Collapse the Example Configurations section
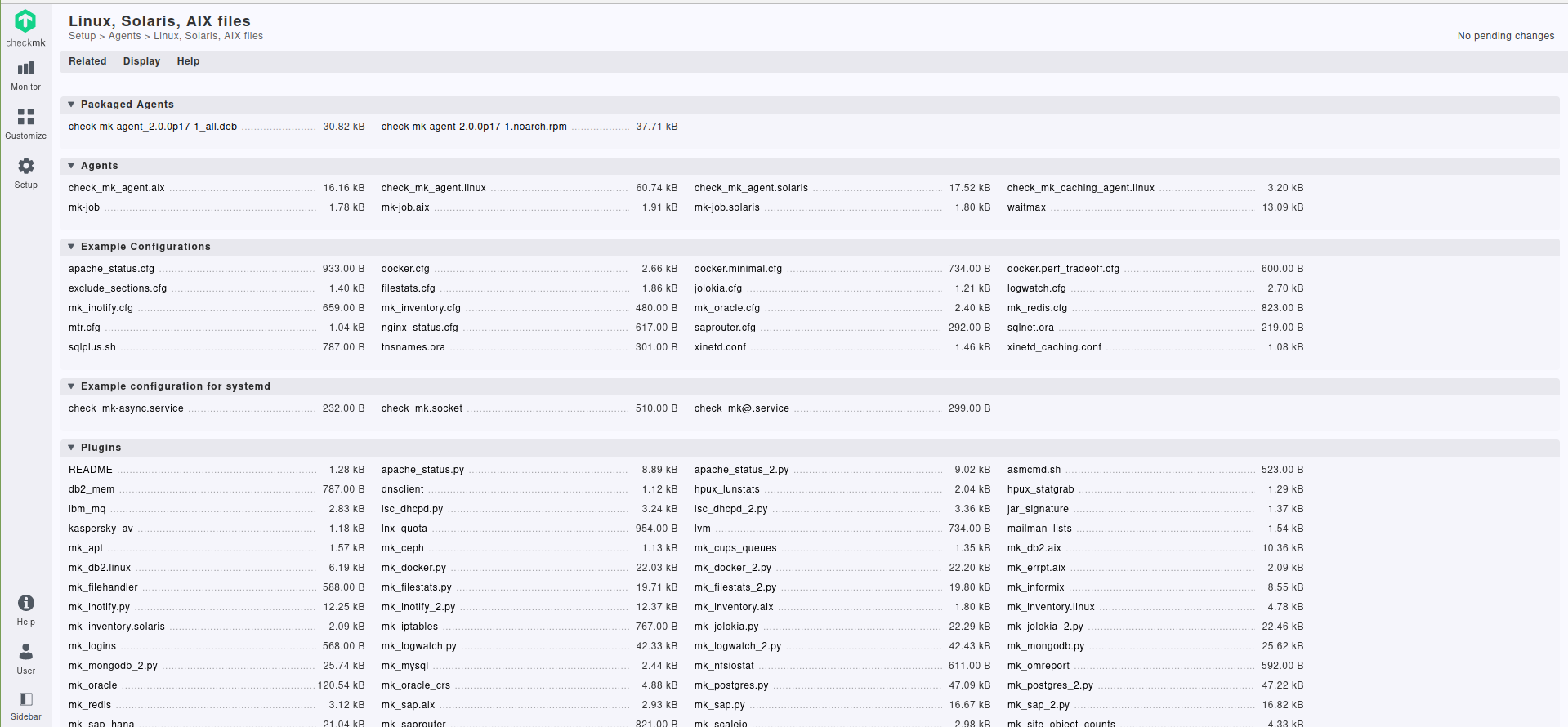This screenshot has width=1568, height=727. pos(71,247)
